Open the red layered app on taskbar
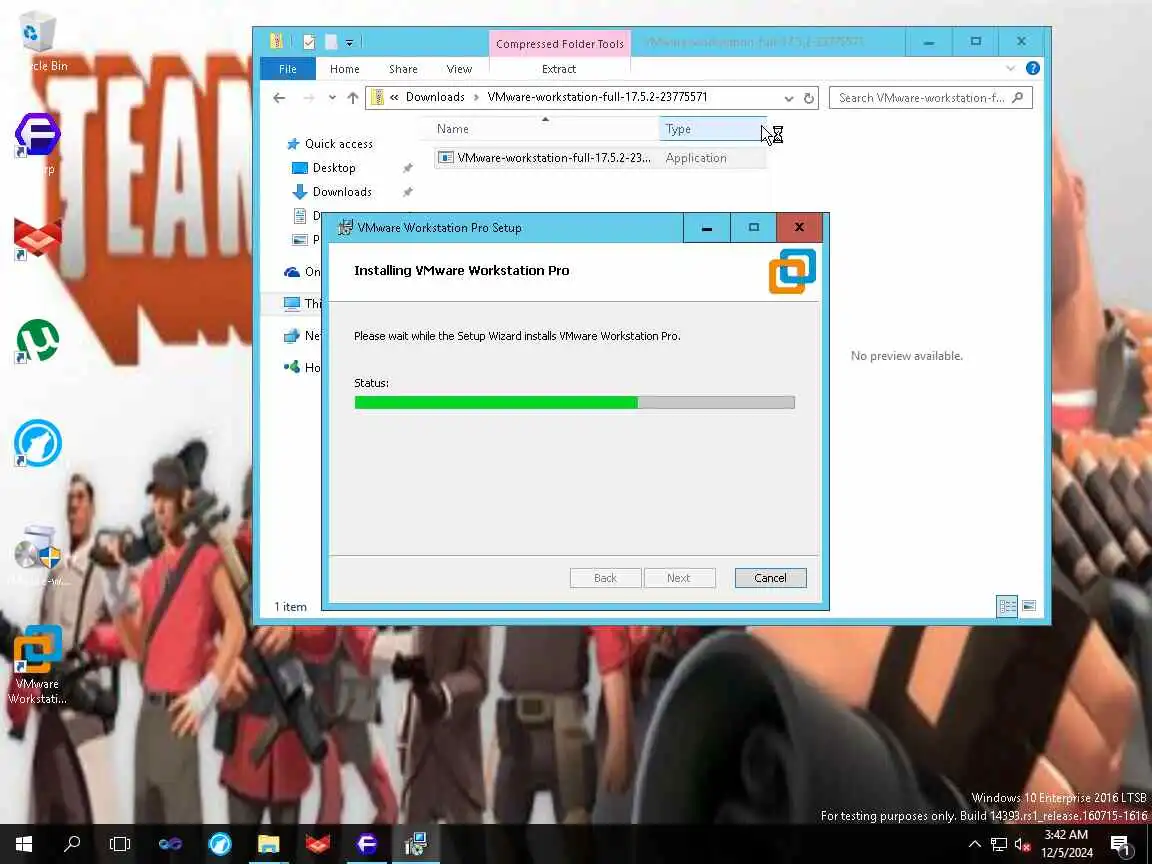The height and width of the screenshot is (864, 1152). (317, 843)
